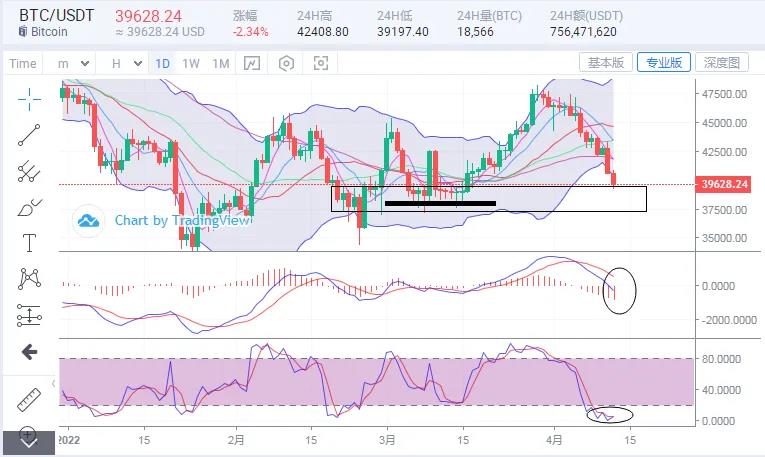Select the 1M timeframe

click(x=221, y=64)
